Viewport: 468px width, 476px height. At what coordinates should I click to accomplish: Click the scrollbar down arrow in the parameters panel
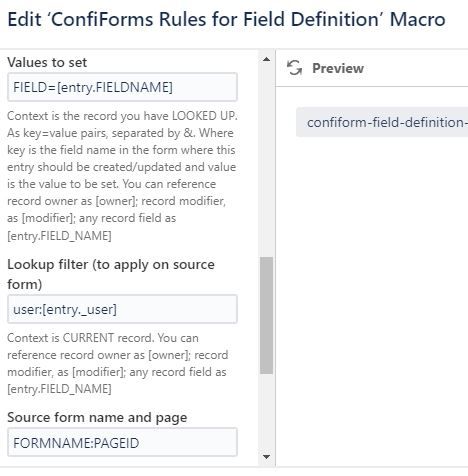coord(266,456)
